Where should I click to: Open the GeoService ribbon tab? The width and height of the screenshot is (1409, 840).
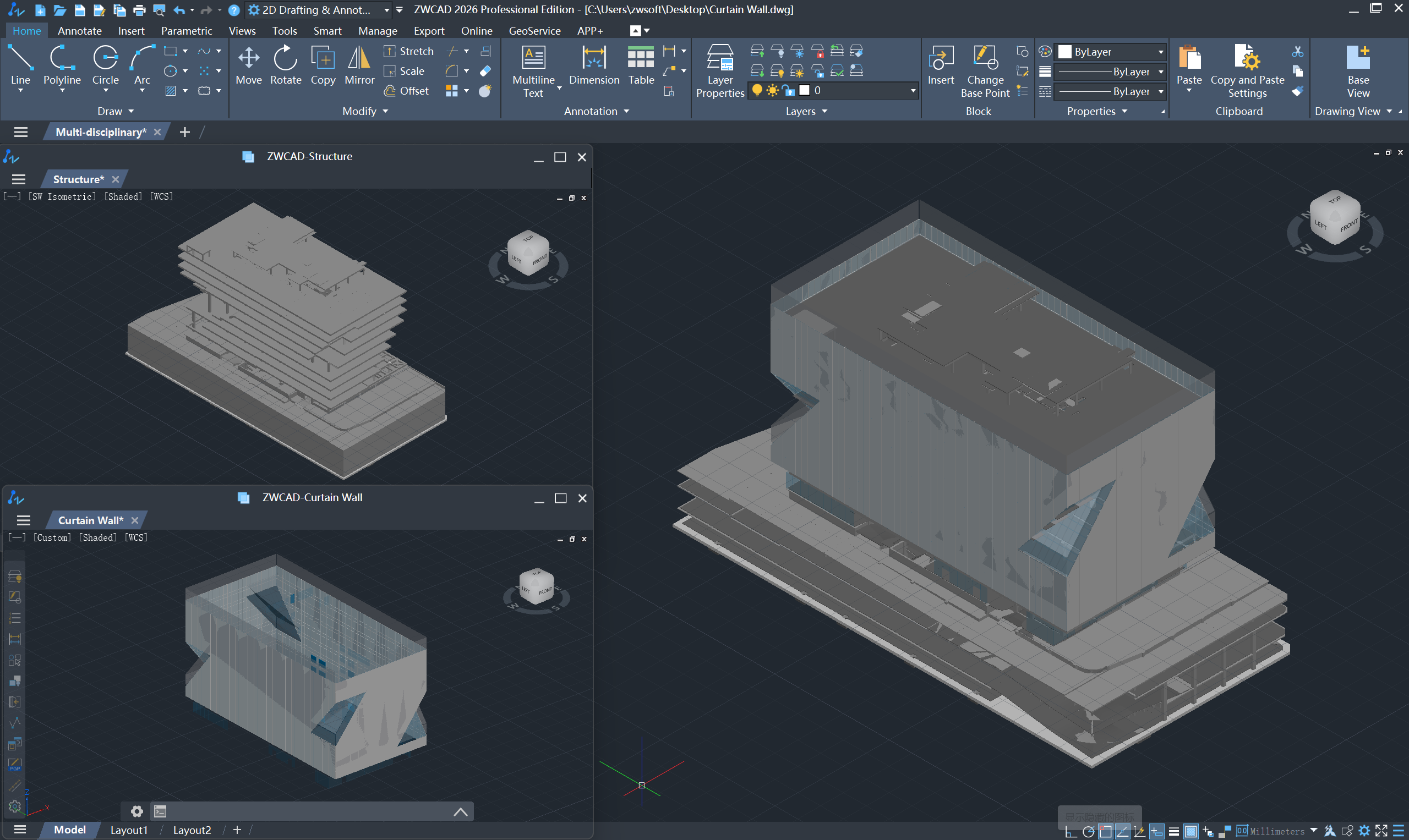pos(534,31)
